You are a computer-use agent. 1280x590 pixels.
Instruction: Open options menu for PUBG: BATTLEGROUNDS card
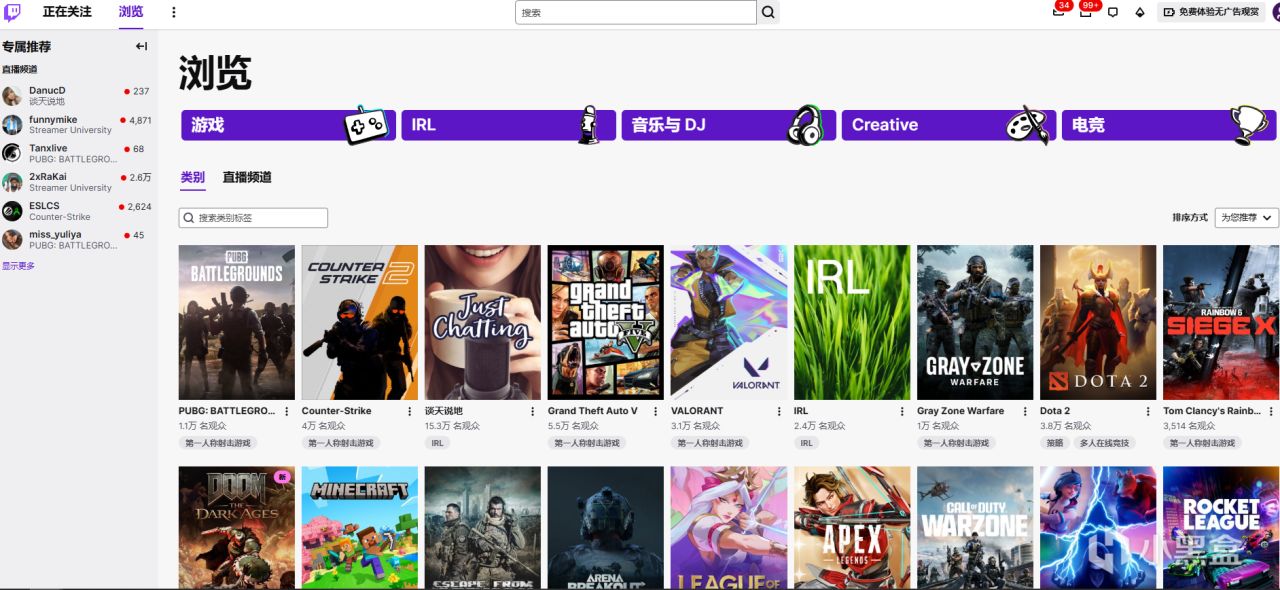286,411
